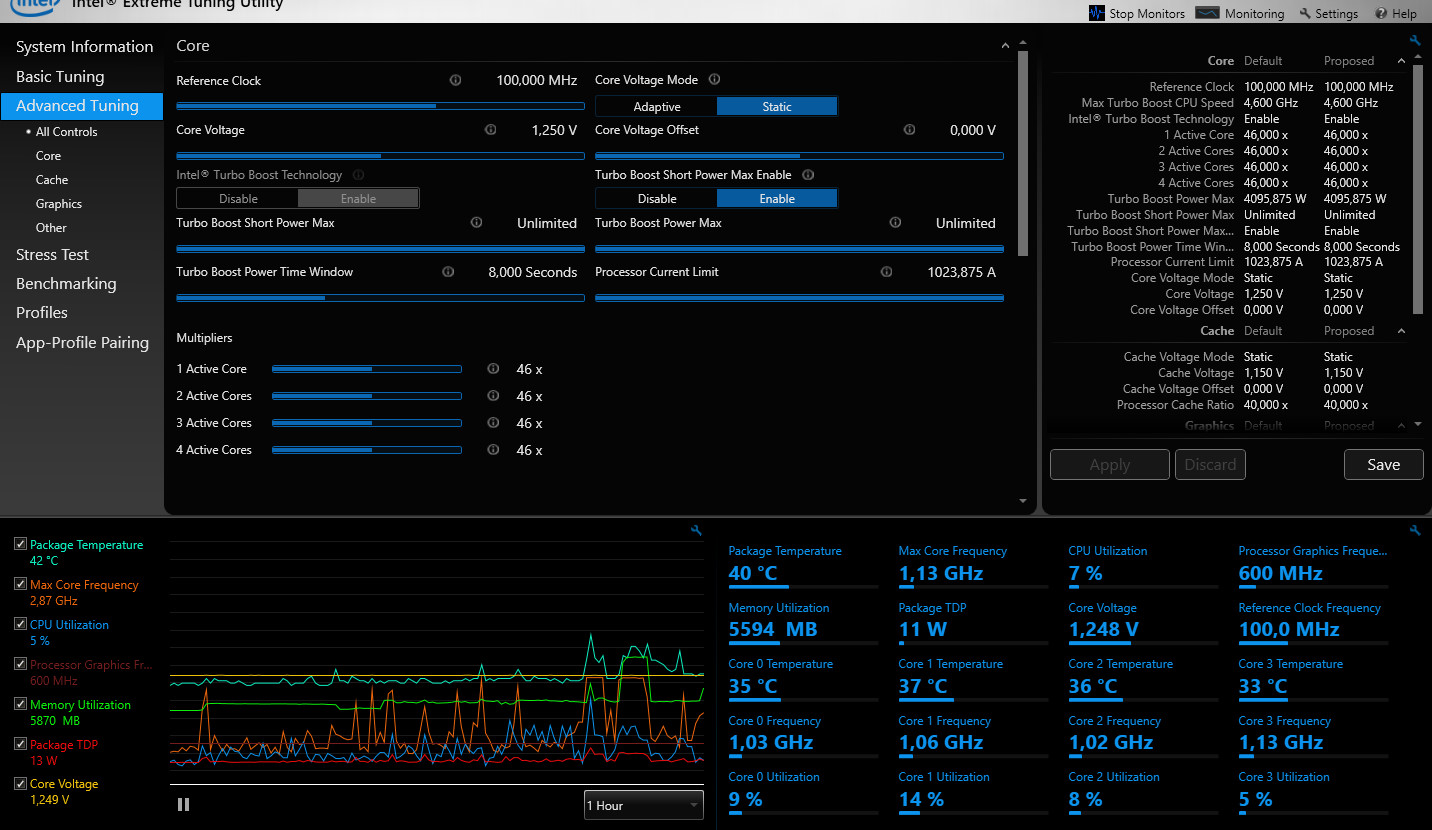Click the Save button

1383,464
